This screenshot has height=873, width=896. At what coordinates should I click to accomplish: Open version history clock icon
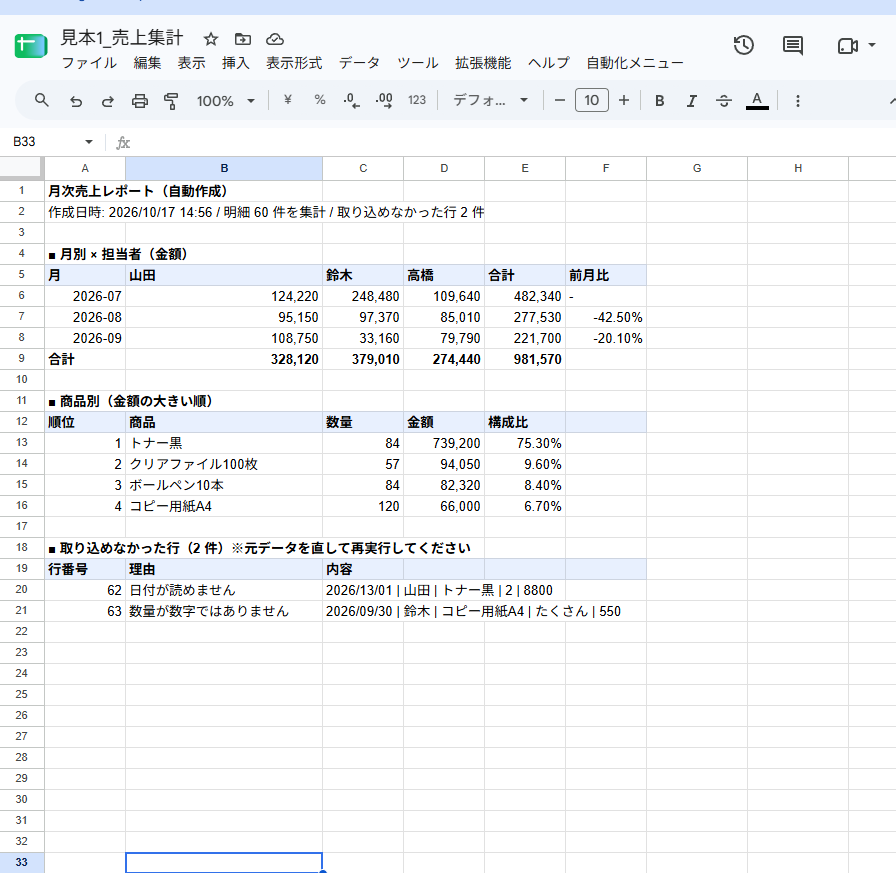click(x=743, y=45)
